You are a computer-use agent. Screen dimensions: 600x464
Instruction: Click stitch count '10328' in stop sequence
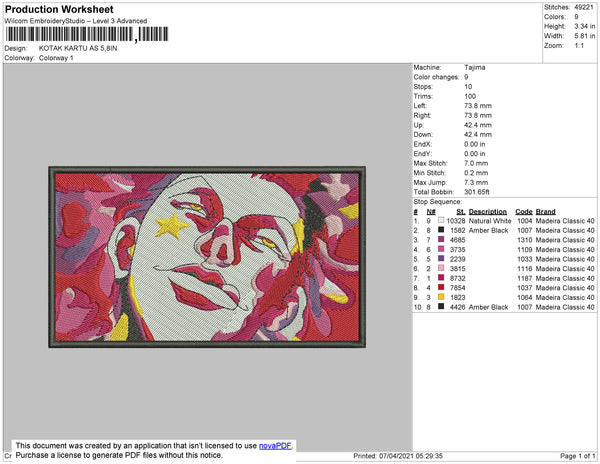tap(456, 221)
